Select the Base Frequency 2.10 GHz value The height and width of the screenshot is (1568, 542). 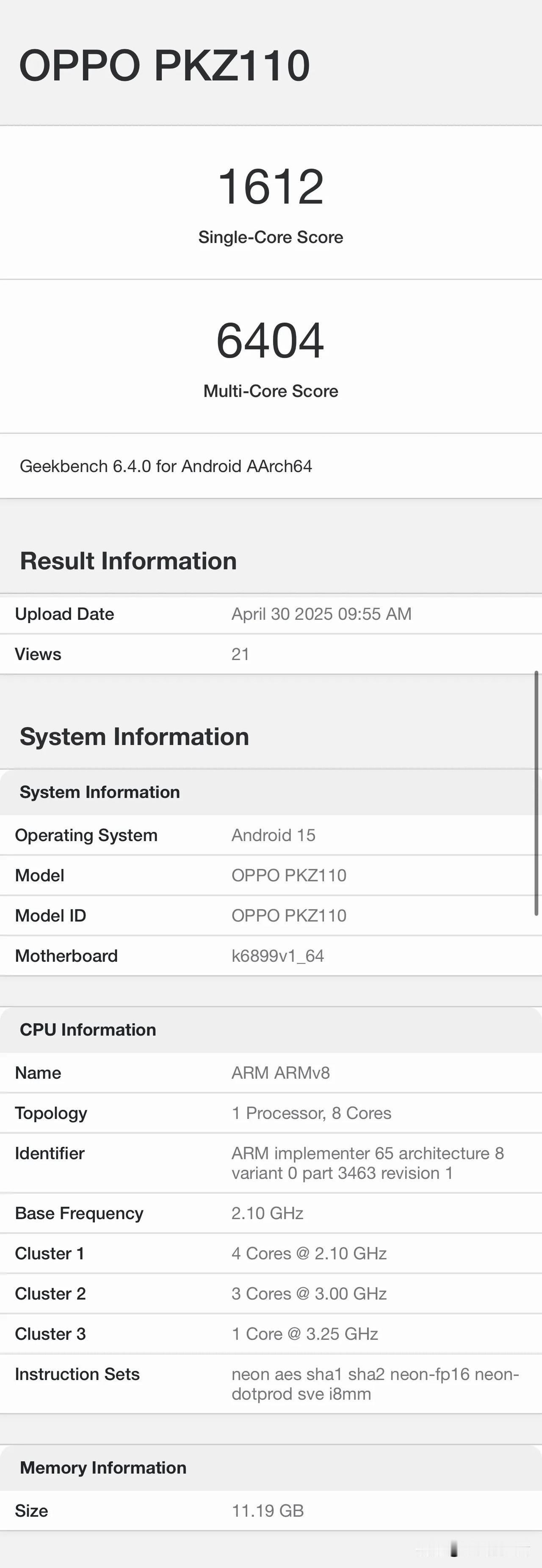(267, 1213)
